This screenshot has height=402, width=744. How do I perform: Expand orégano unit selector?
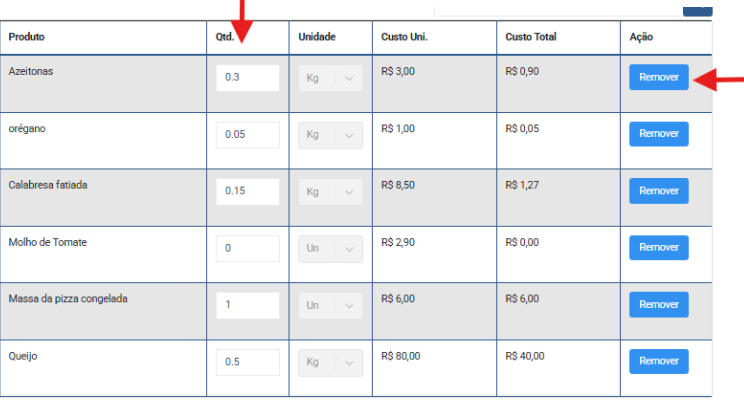coord(330,135)
